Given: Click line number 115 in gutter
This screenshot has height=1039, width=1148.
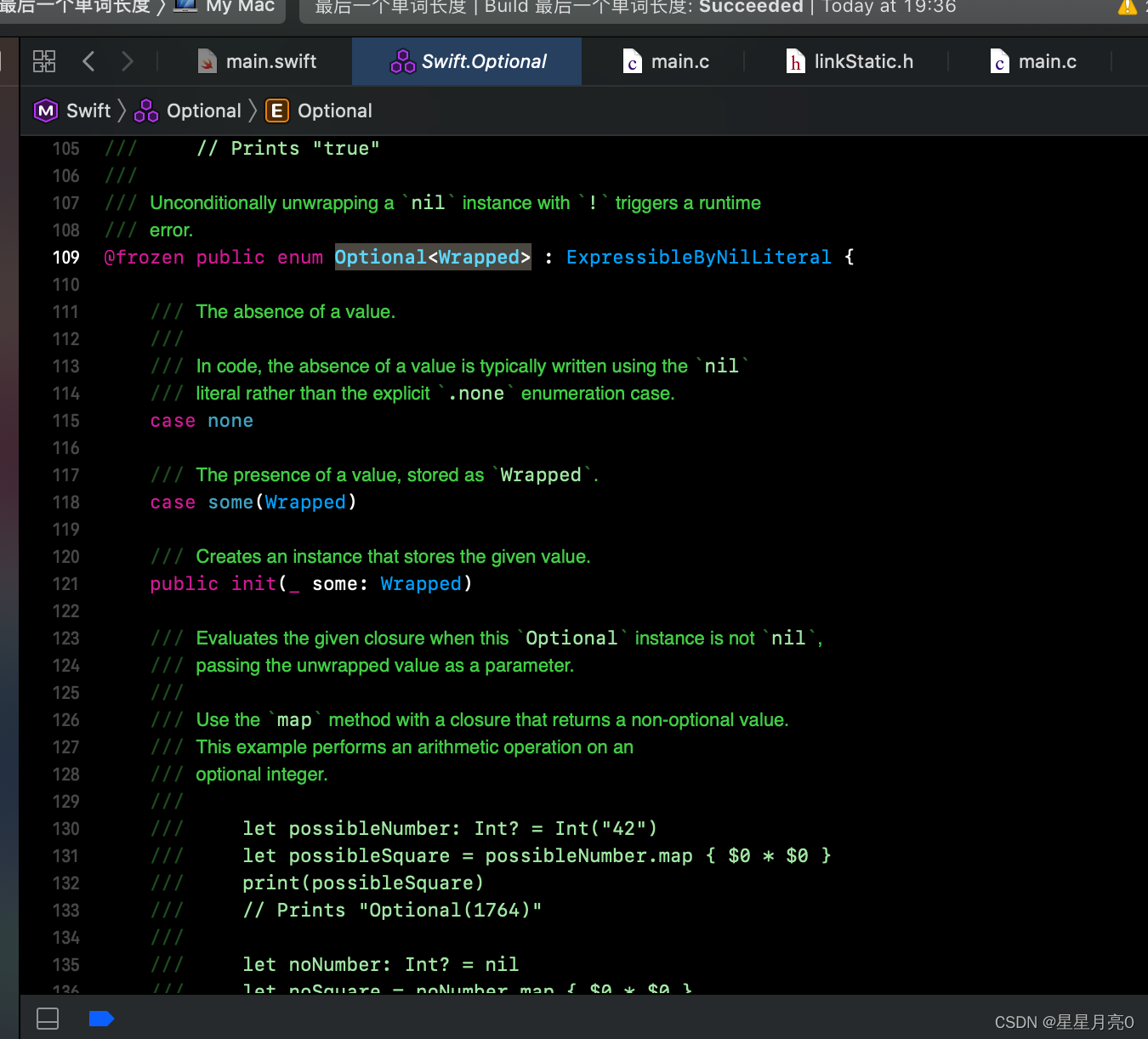Looking at the screenshot, I should (x=65, y=421).
